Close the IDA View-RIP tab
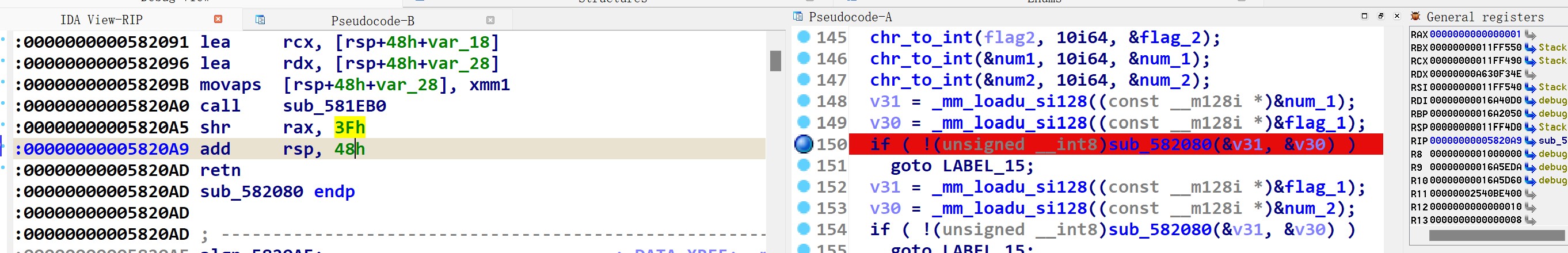The image size is (1568, 253). point(218,20)
